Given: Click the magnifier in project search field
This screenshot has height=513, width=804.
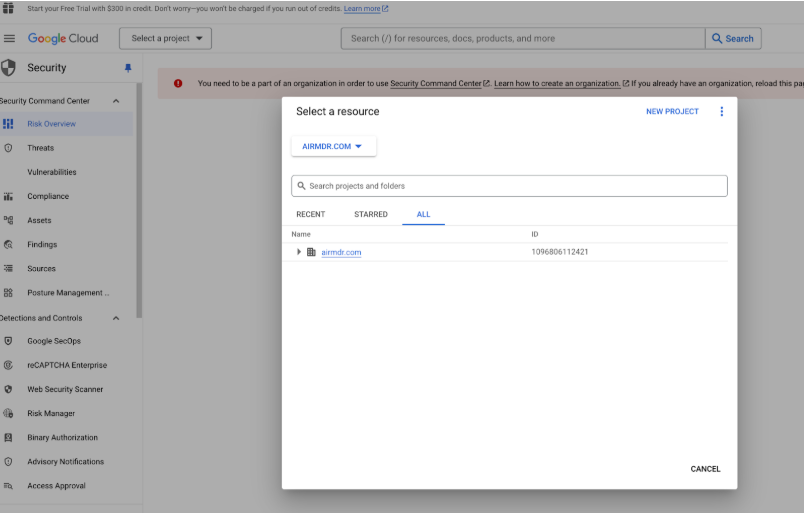Looking at the screenshot, I should pyautogui.click(x=302, y=186).
